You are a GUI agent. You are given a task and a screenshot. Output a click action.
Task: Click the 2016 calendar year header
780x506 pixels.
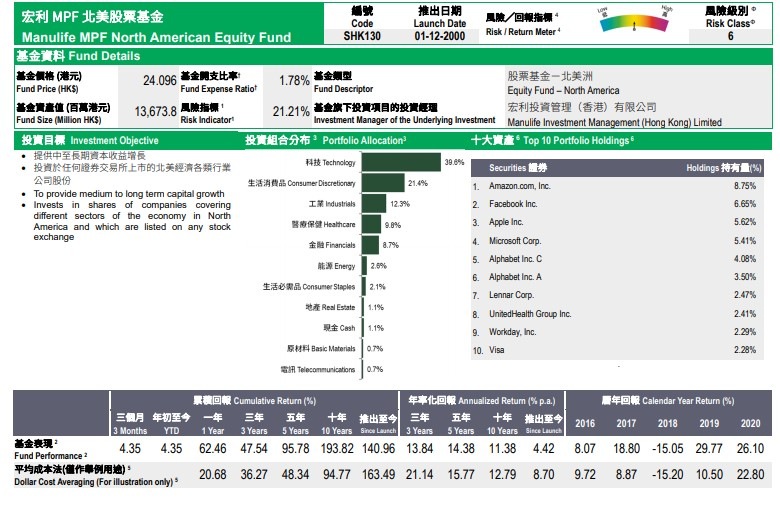pyautogui.click(x=585, y=423)
